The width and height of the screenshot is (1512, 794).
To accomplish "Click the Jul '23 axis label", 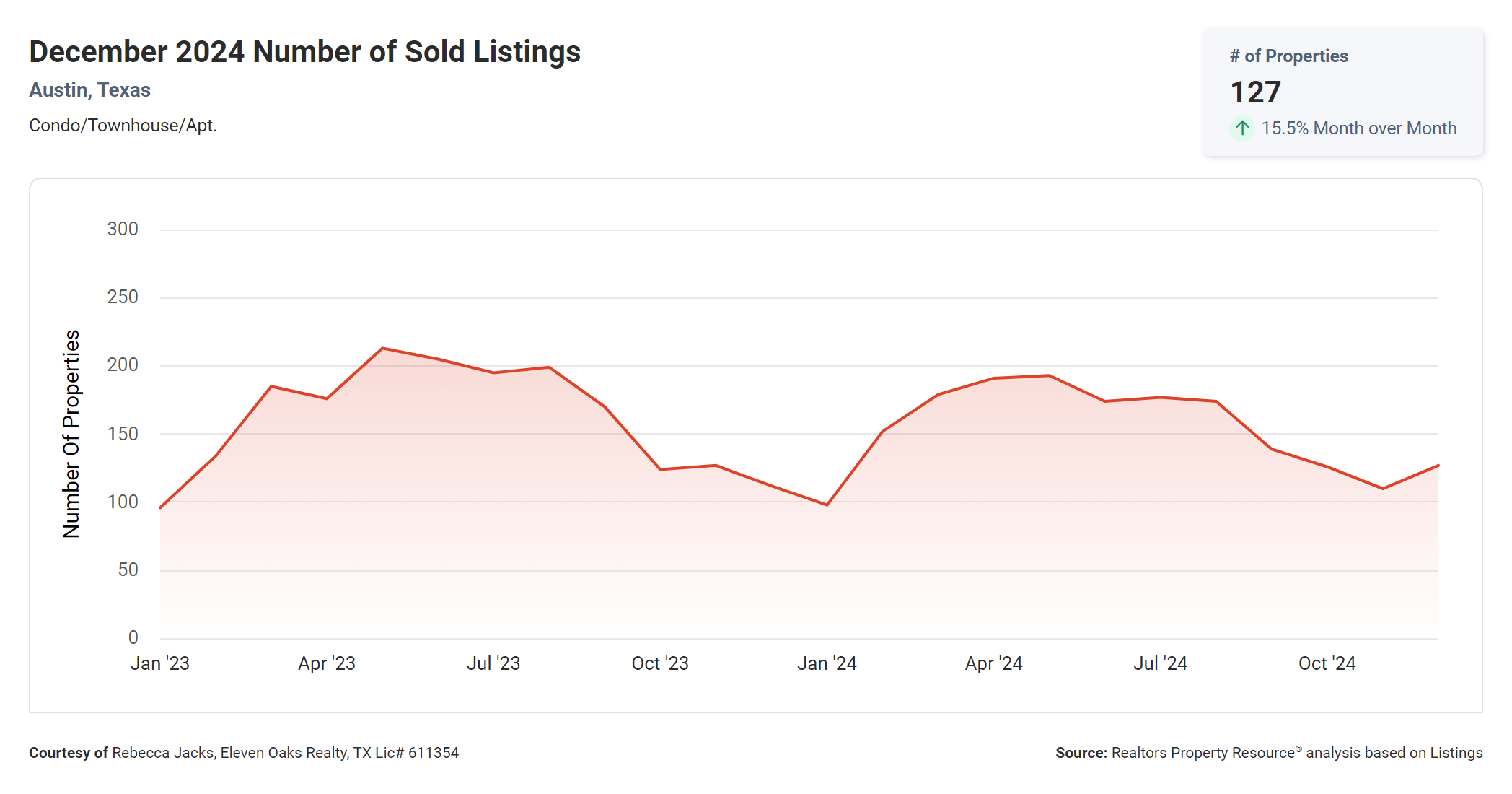I will [493, 663].
